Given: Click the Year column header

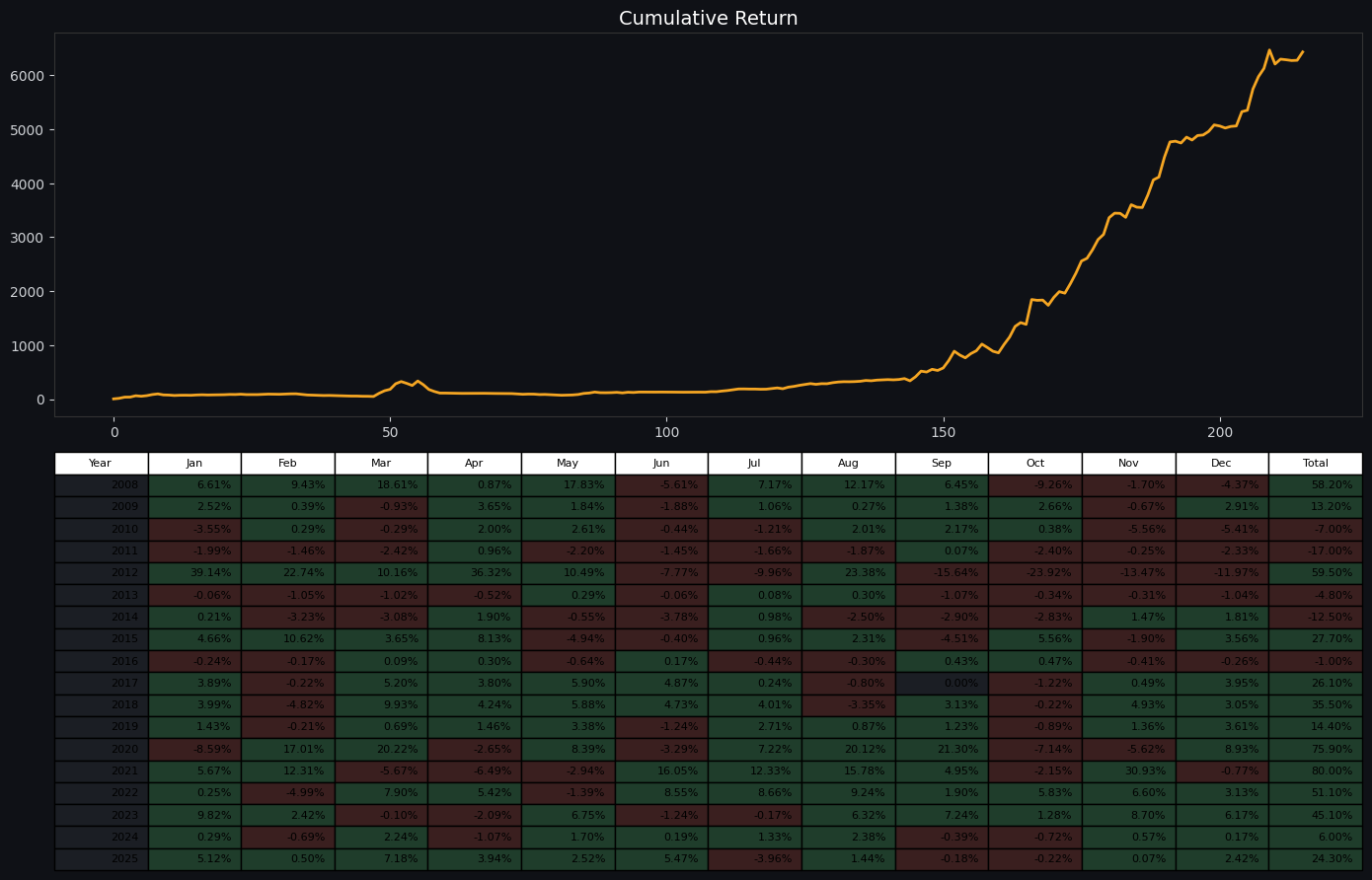Looking at the screenshot, I should (101, 463).
